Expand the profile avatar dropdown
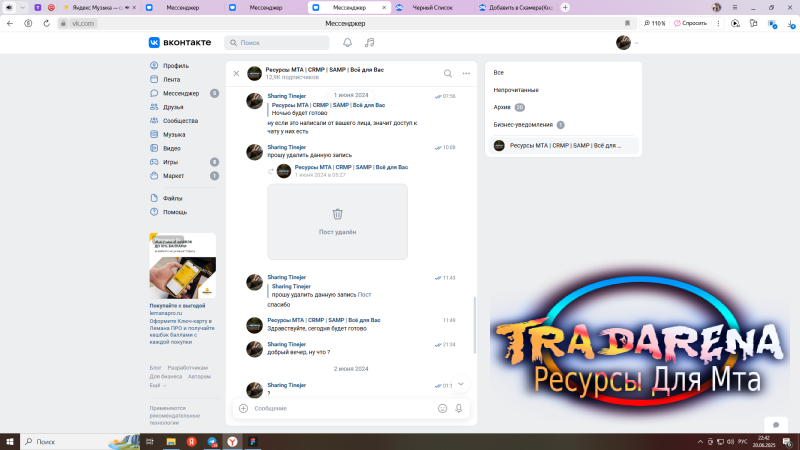 coord(627,43)
